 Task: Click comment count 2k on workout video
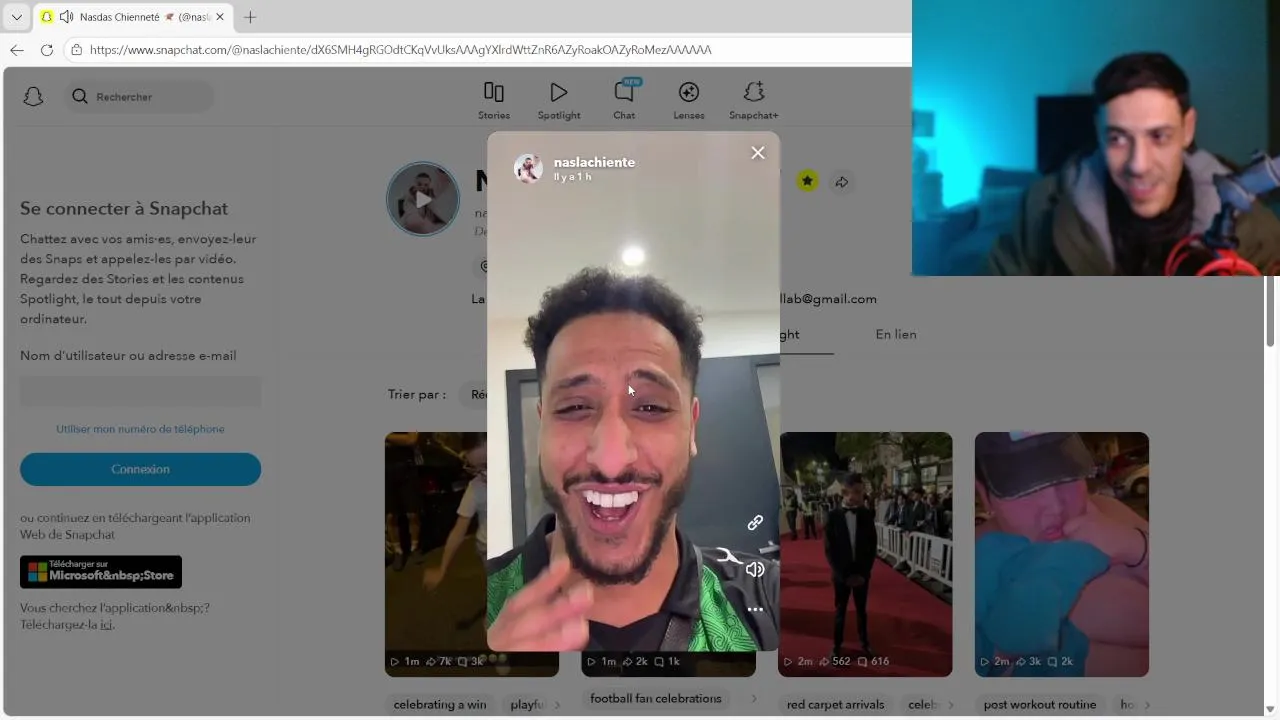tap(1062, 661)
